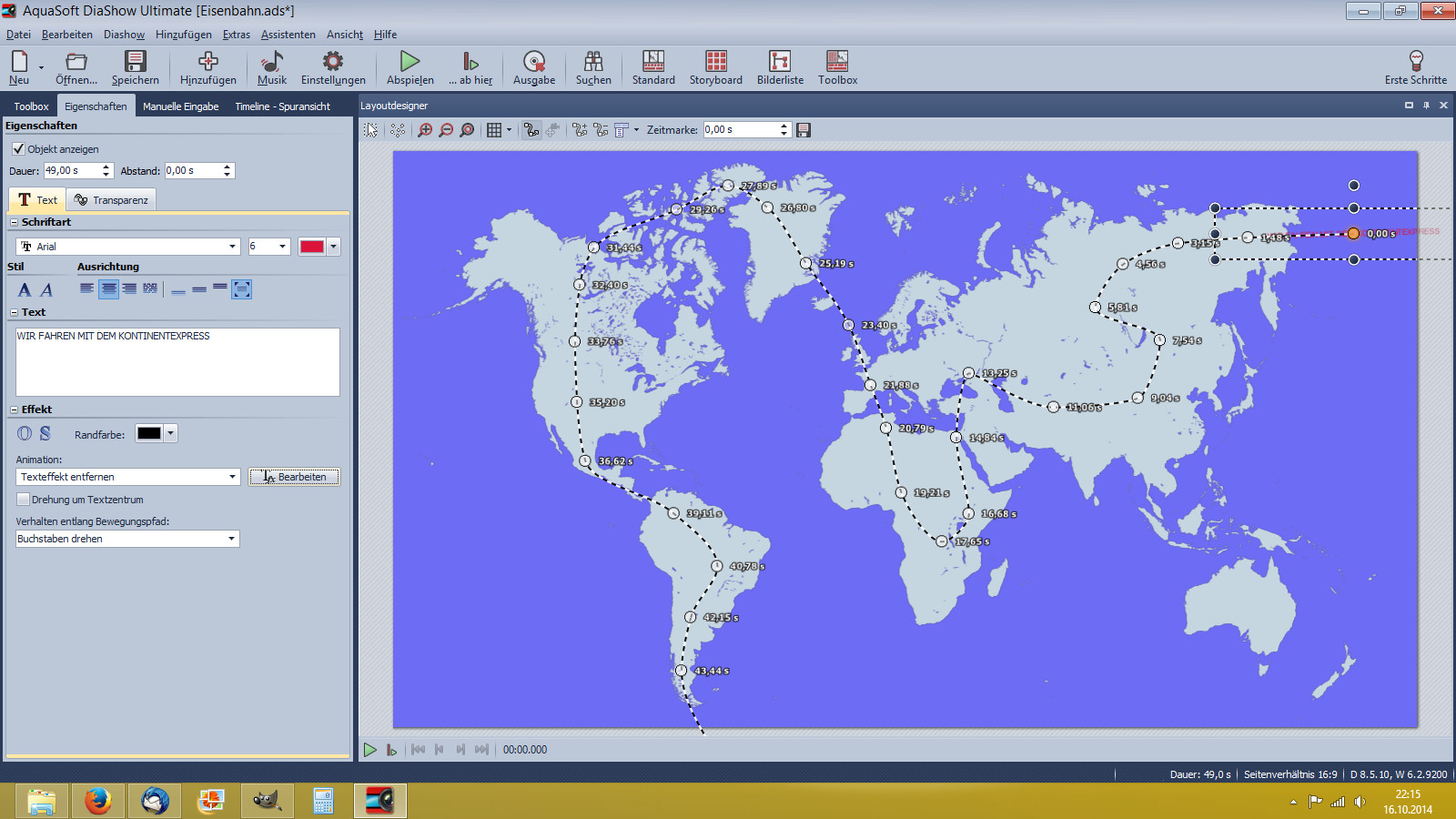Image resolution: width=1456 pixels, height=819 pixels.
Task: Open the Musik tool
Action: click(271, 67)
